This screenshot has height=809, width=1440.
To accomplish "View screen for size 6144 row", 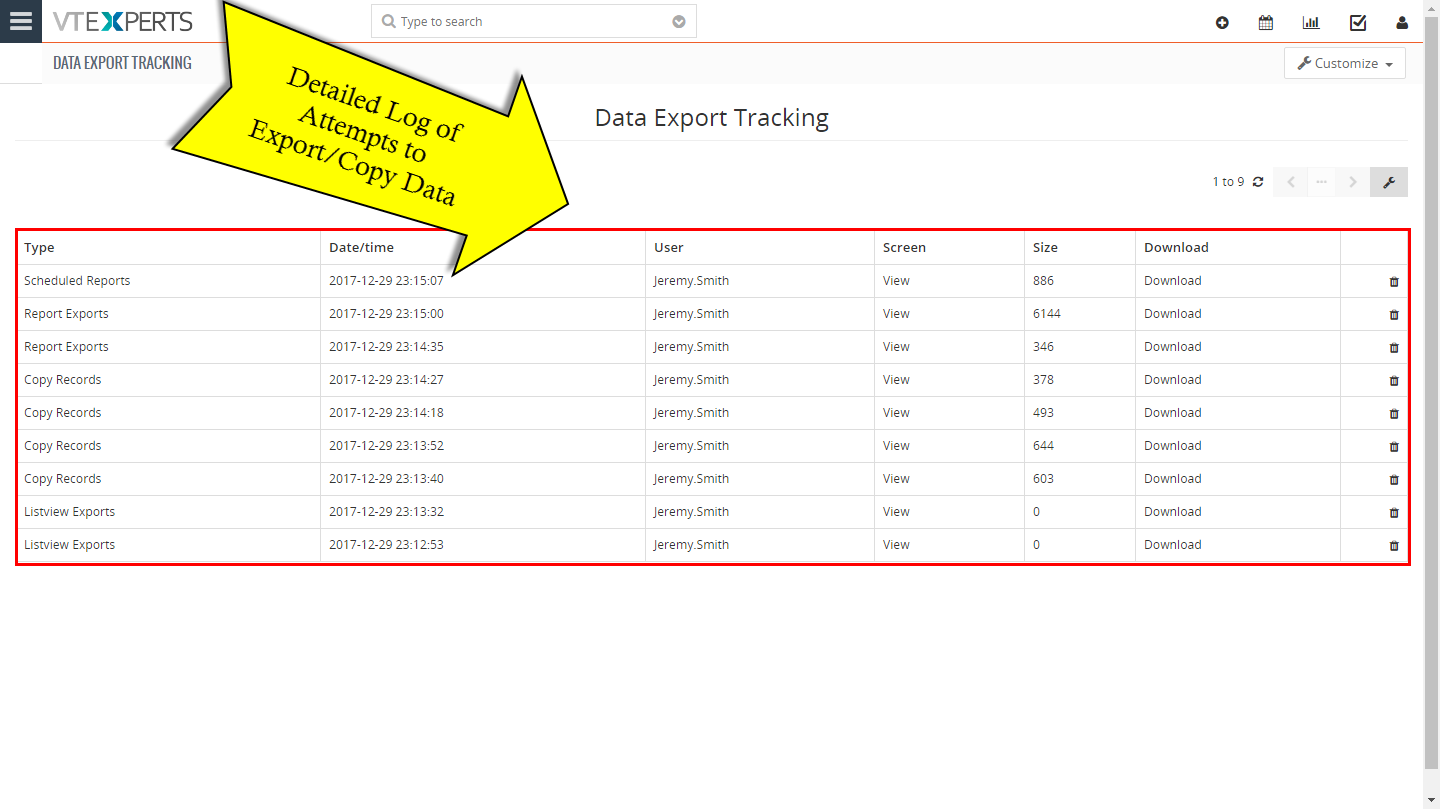I will coord(896,313).
